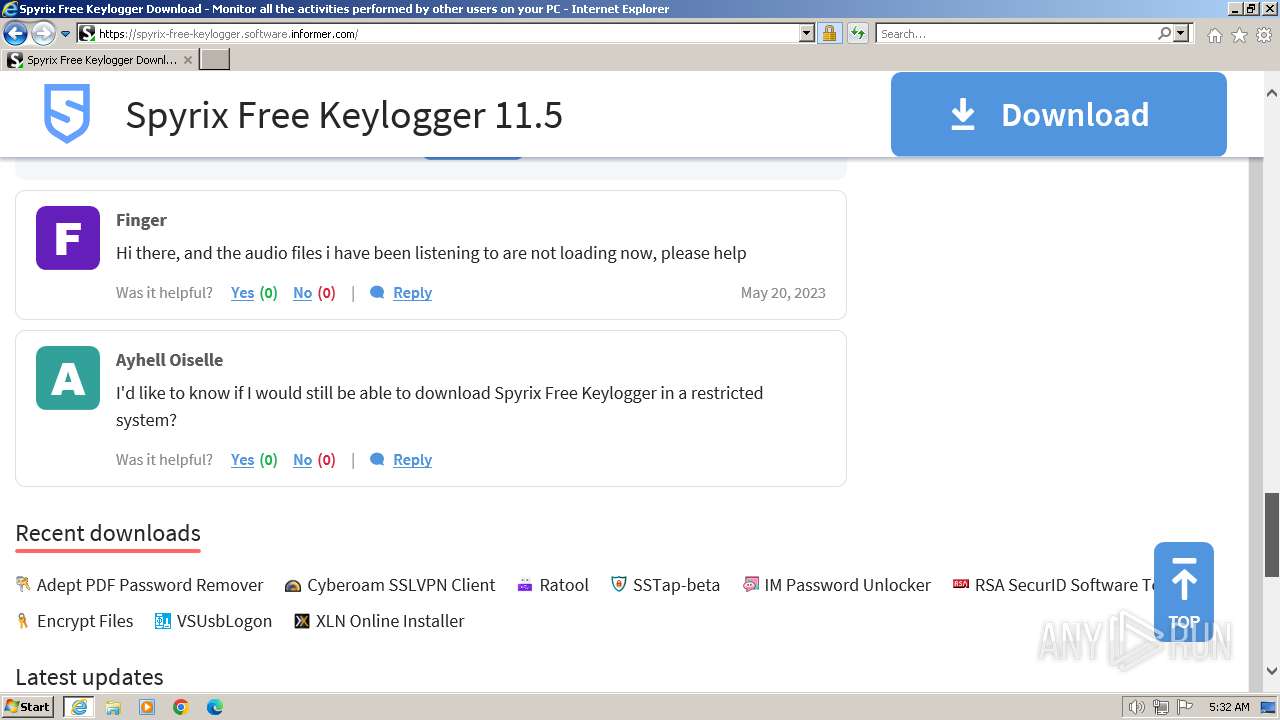Click the IE forward arrow button
This screenshot has height=720, width=1280.
coord(43,33)
